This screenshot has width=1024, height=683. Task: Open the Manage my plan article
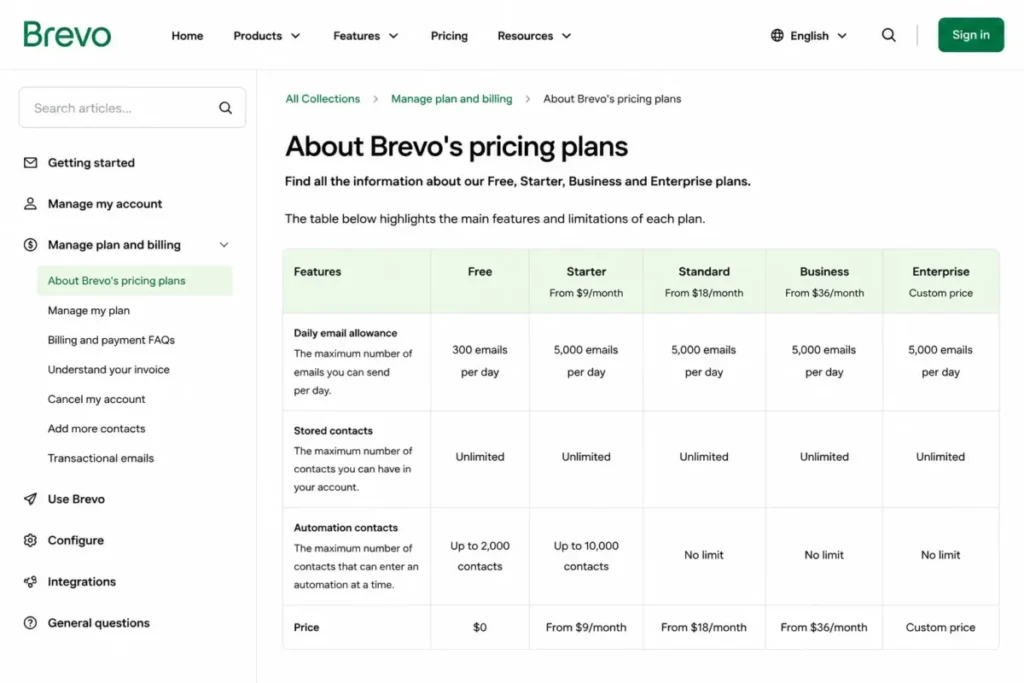point(88,311)
